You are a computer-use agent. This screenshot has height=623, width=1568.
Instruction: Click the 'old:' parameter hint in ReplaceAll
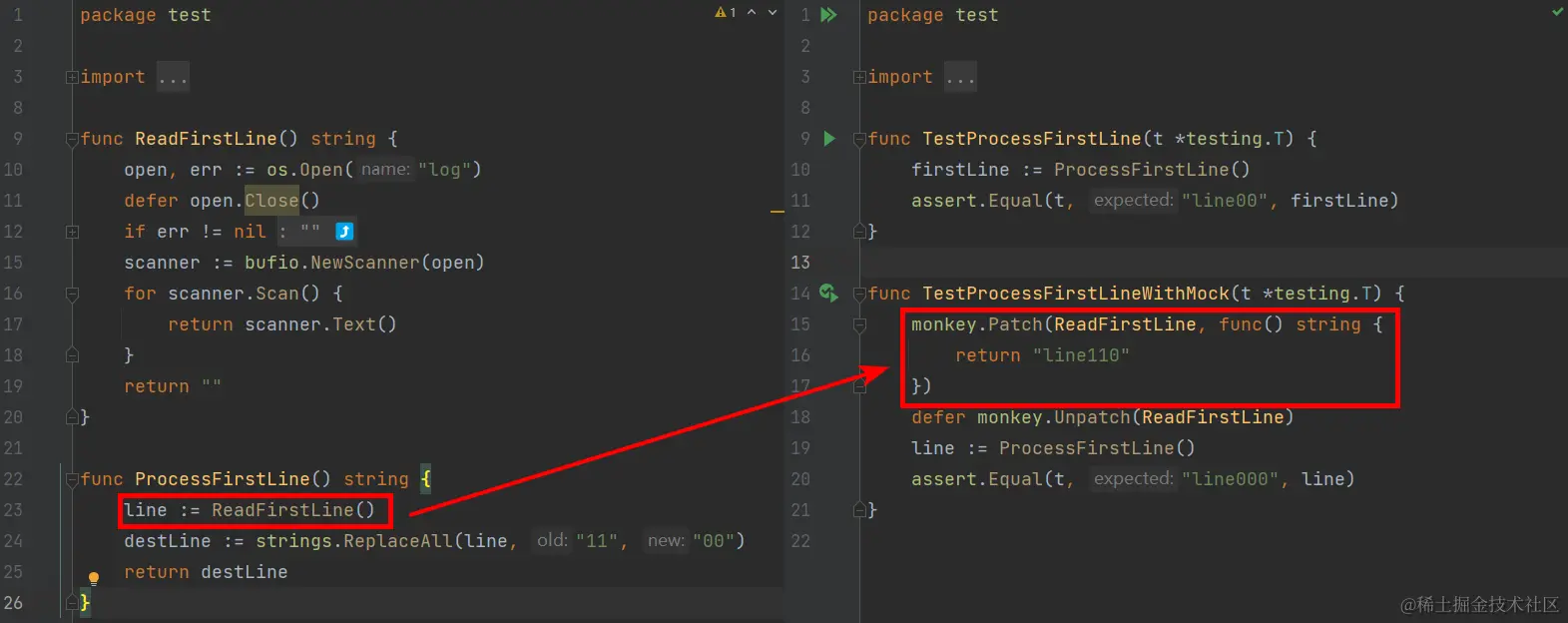(552, 541)
